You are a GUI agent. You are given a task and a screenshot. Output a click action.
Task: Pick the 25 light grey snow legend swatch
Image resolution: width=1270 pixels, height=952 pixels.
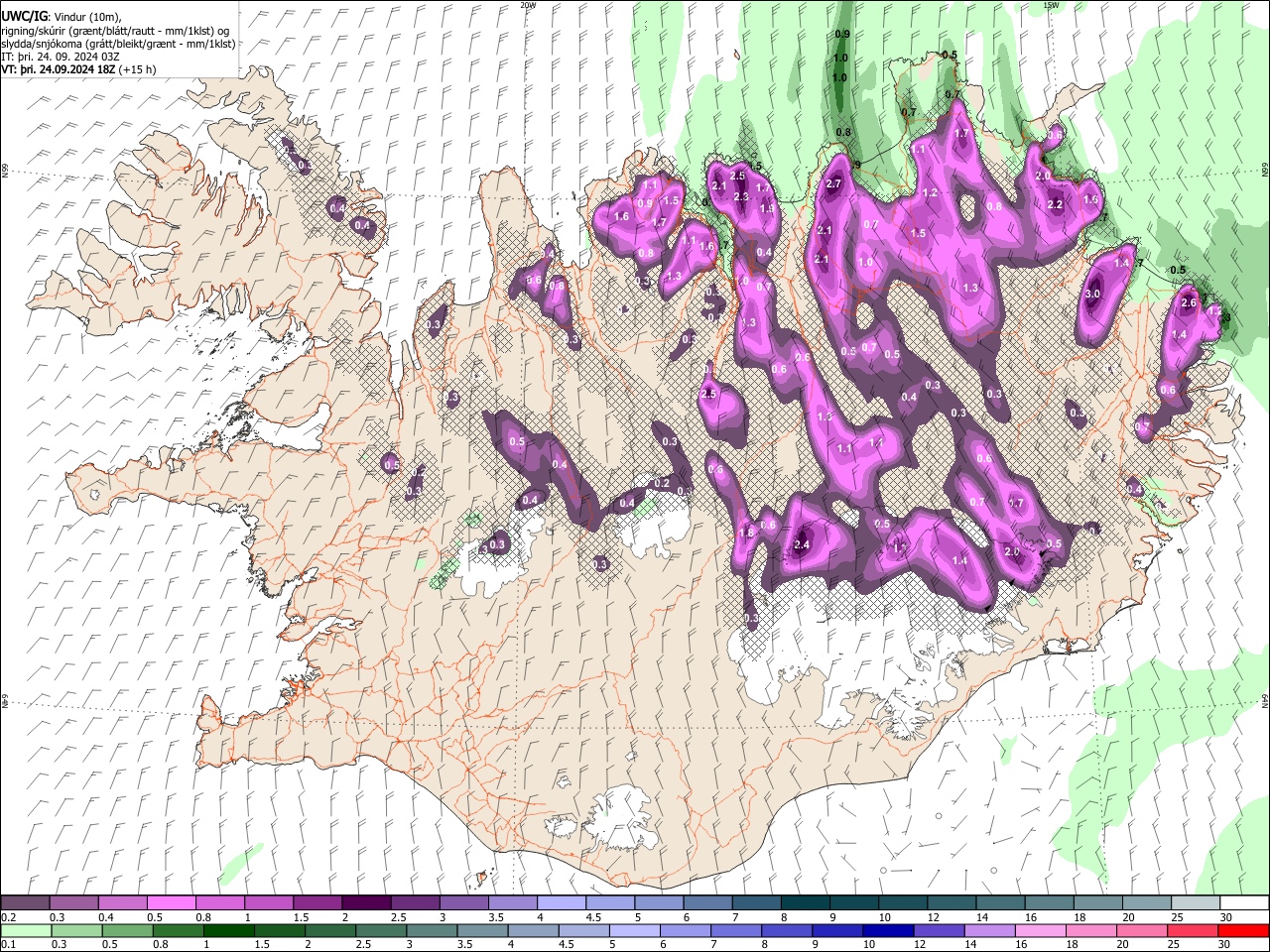tap(1197, 902)
